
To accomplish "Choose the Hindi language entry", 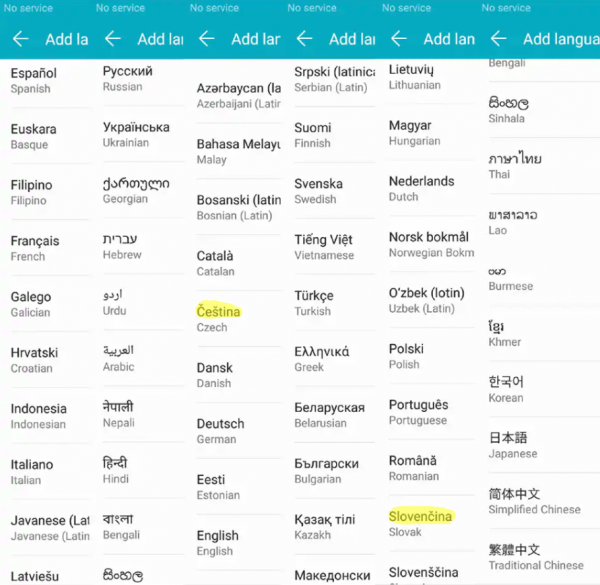I will click(117, 471).
